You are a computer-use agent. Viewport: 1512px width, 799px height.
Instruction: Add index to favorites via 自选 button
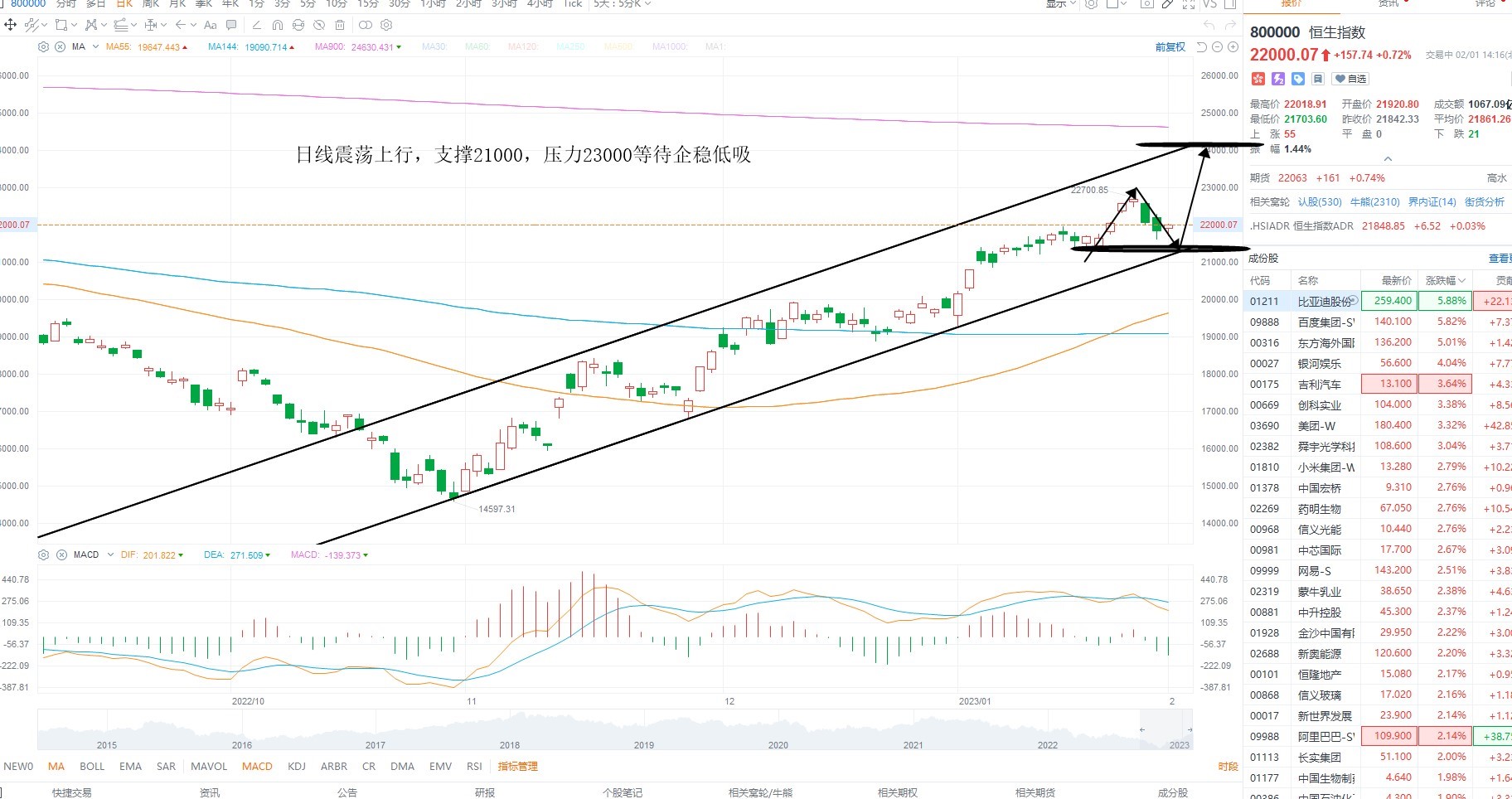coord(1350,79)
